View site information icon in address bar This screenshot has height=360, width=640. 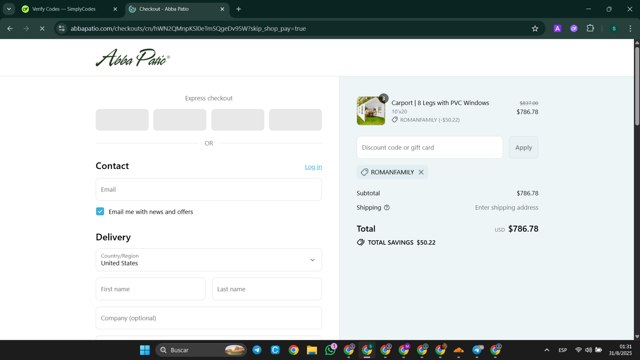point(62,29)
